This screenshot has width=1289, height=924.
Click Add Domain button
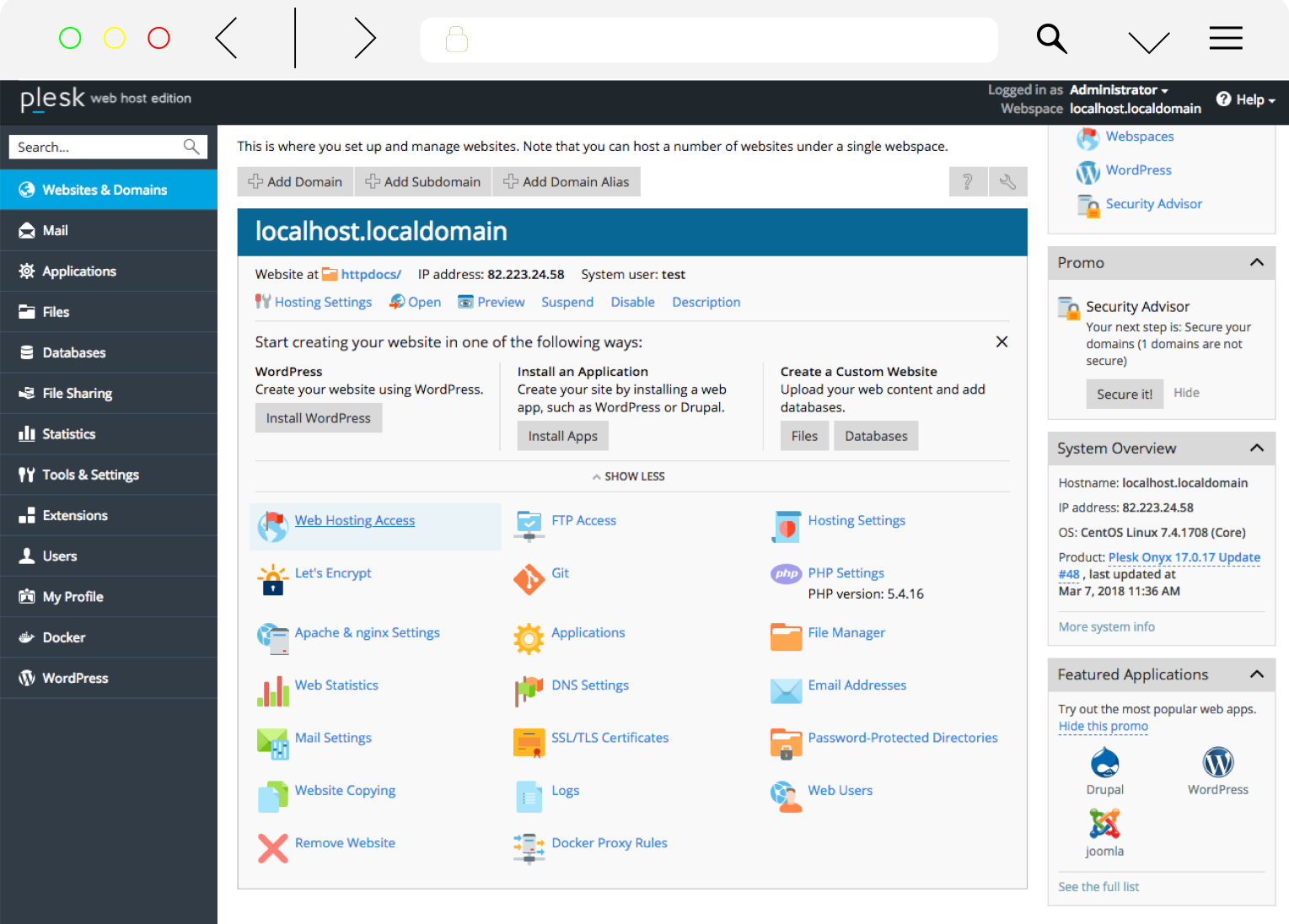coord(296,181)
